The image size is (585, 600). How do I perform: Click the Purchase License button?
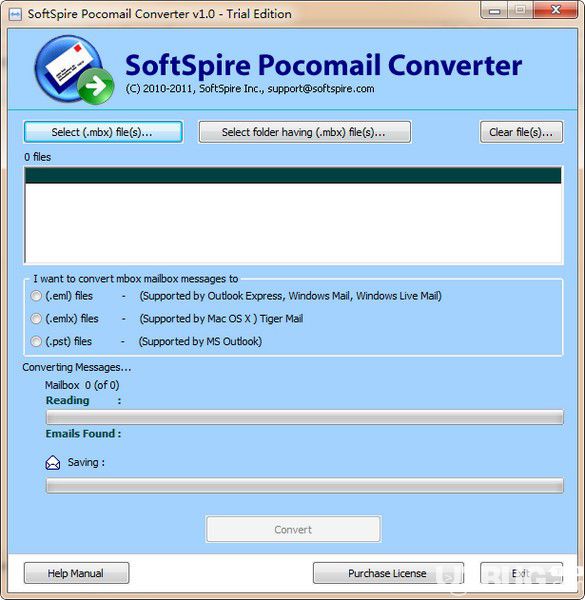pyautogui.click(x=388, y=573)
